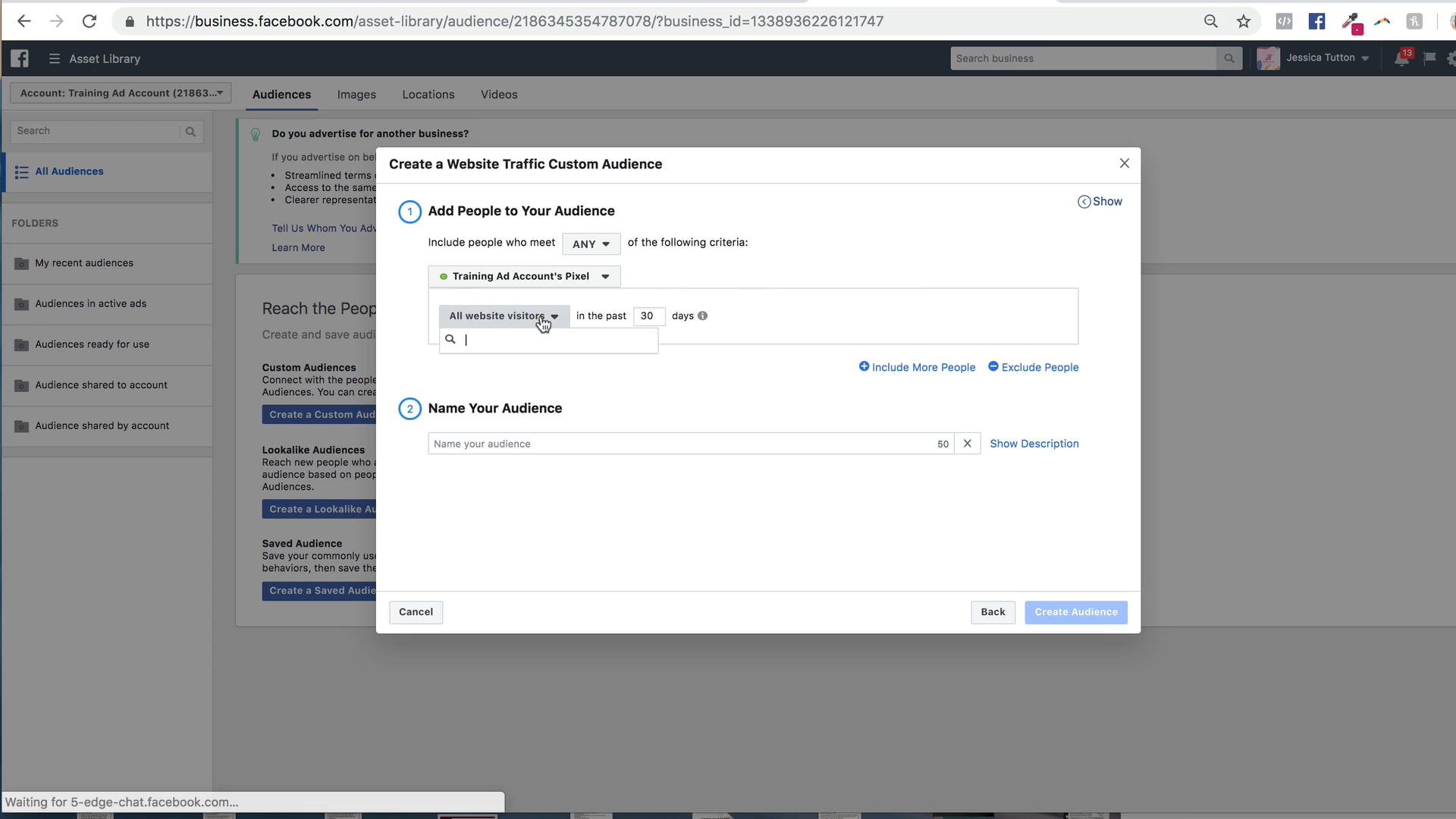
Task: Open the Account Training Ad Account dropdown
Action: [121, 93]
